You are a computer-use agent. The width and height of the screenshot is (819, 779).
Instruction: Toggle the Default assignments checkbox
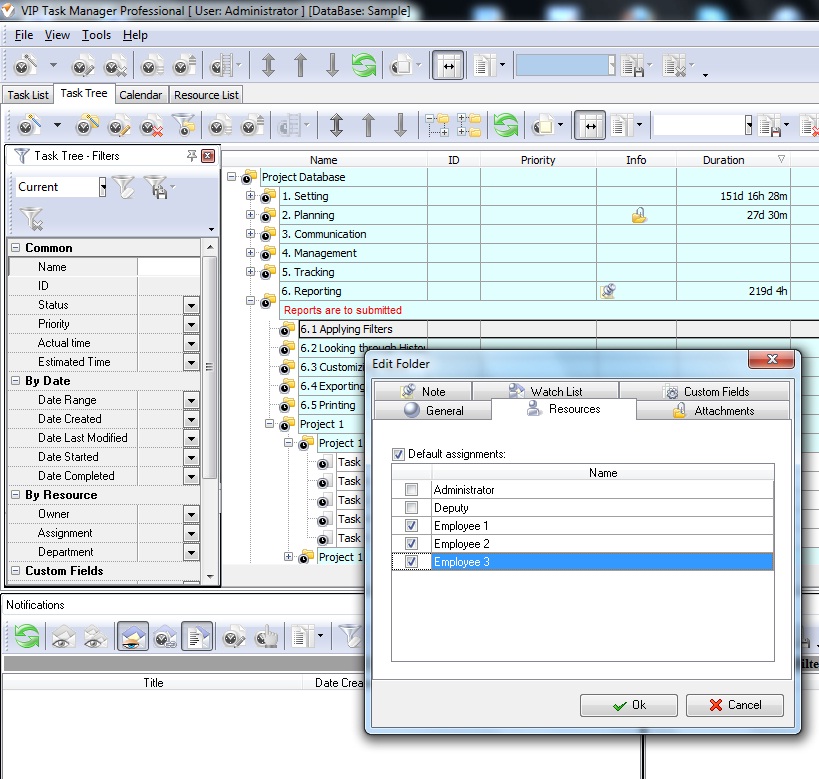tap(399, 454)
